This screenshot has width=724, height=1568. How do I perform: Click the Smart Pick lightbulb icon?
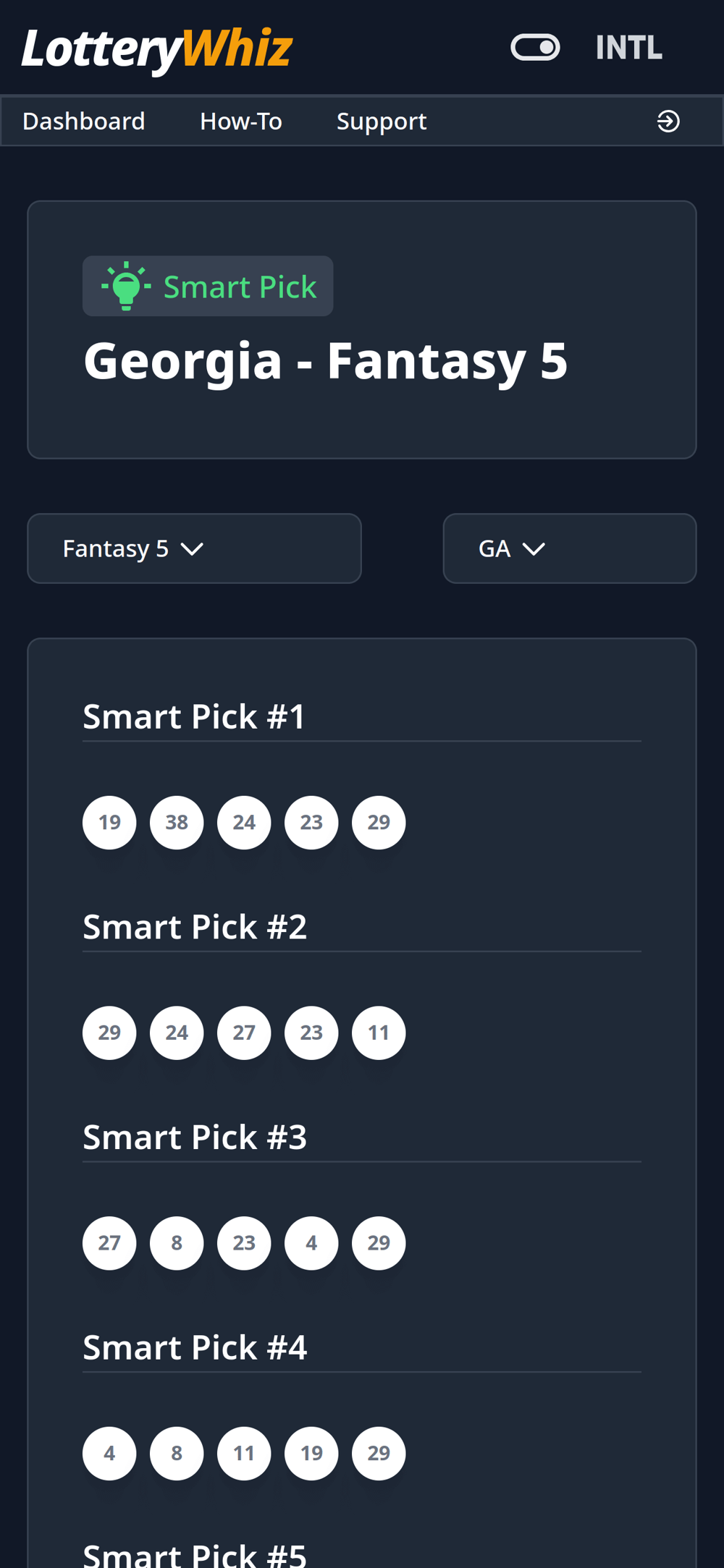tap(126, 287)
